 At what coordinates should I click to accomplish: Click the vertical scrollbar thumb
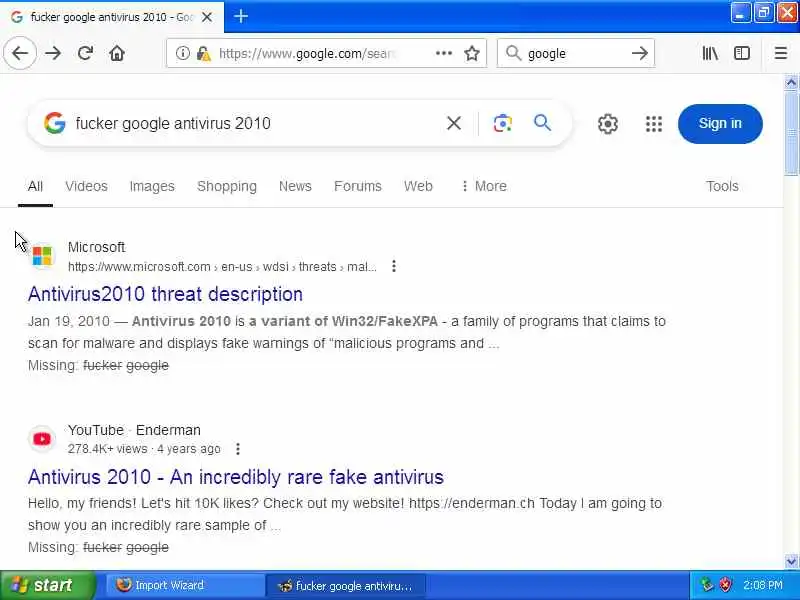(x=791, y=133)
